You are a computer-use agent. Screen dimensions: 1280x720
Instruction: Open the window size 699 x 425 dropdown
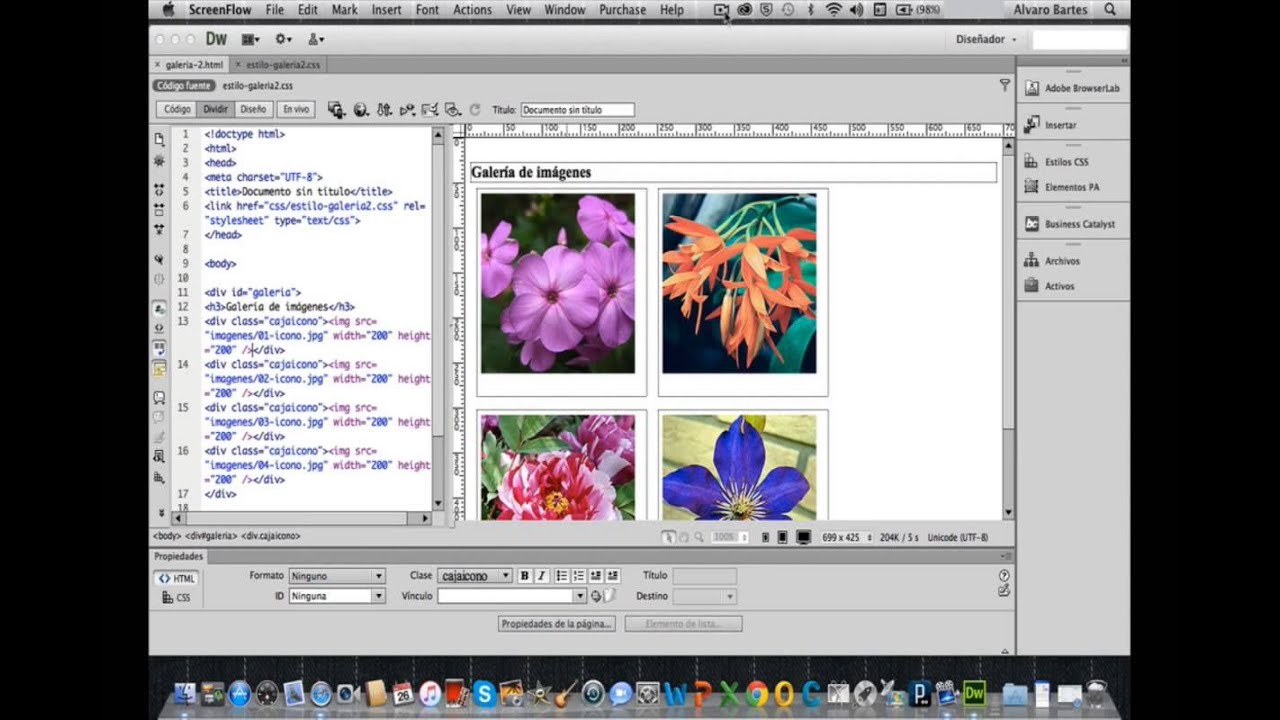847,537
